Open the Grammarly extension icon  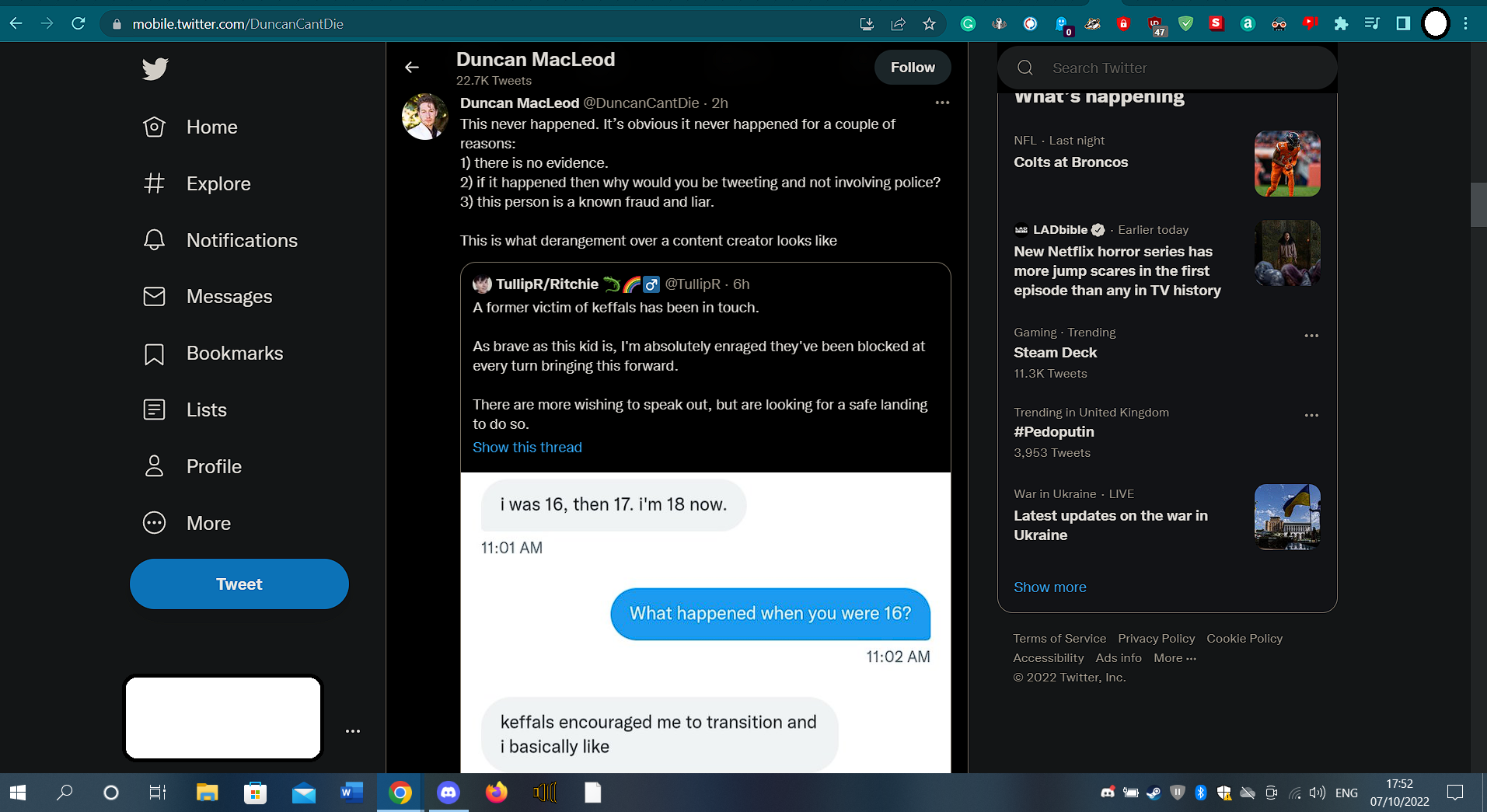[x=968, y=24]
